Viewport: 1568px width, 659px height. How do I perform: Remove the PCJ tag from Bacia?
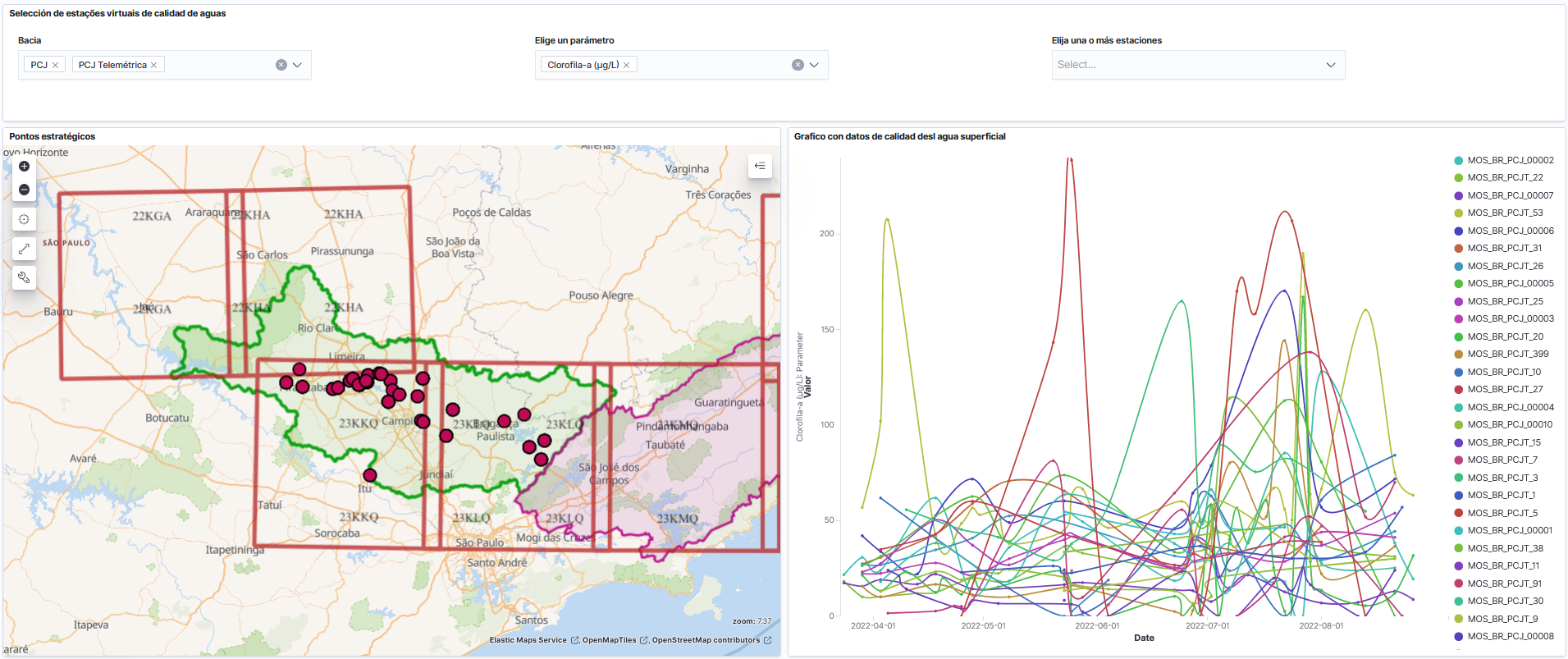tap(55, 65)
